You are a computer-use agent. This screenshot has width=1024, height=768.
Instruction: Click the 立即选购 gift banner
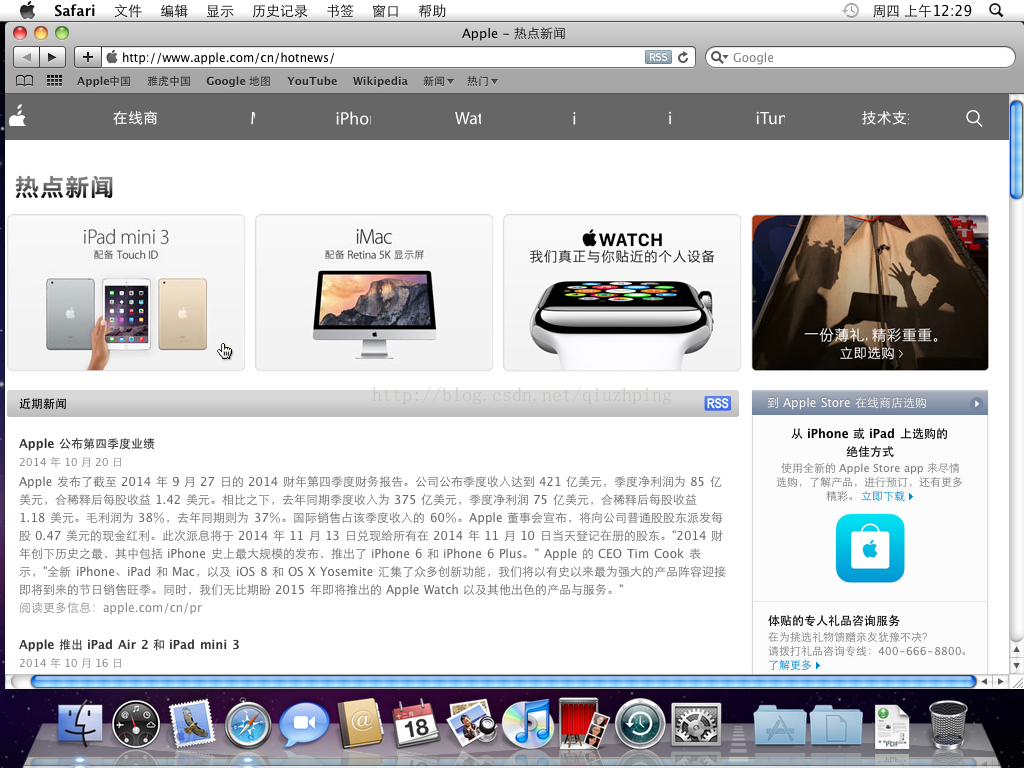[870, 293]
